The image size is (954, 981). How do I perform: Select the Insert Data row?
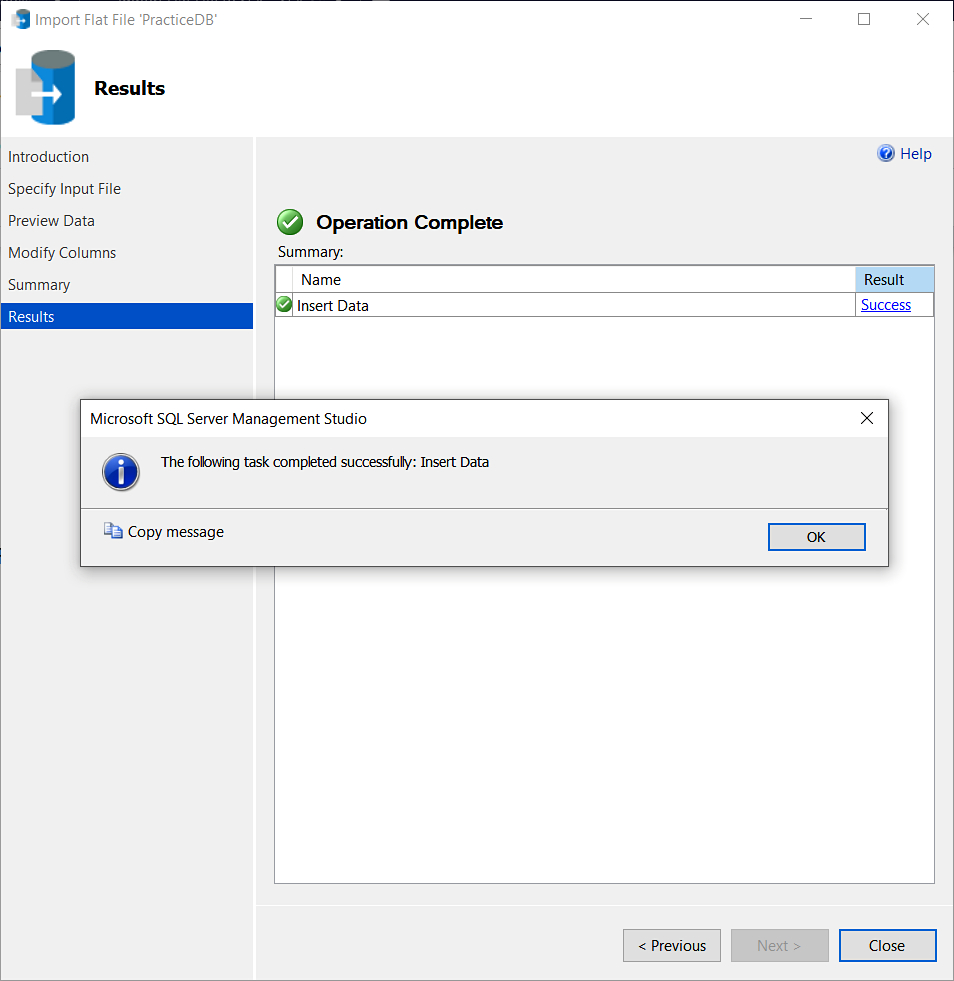pyautogui.click(x=604, y=305)
